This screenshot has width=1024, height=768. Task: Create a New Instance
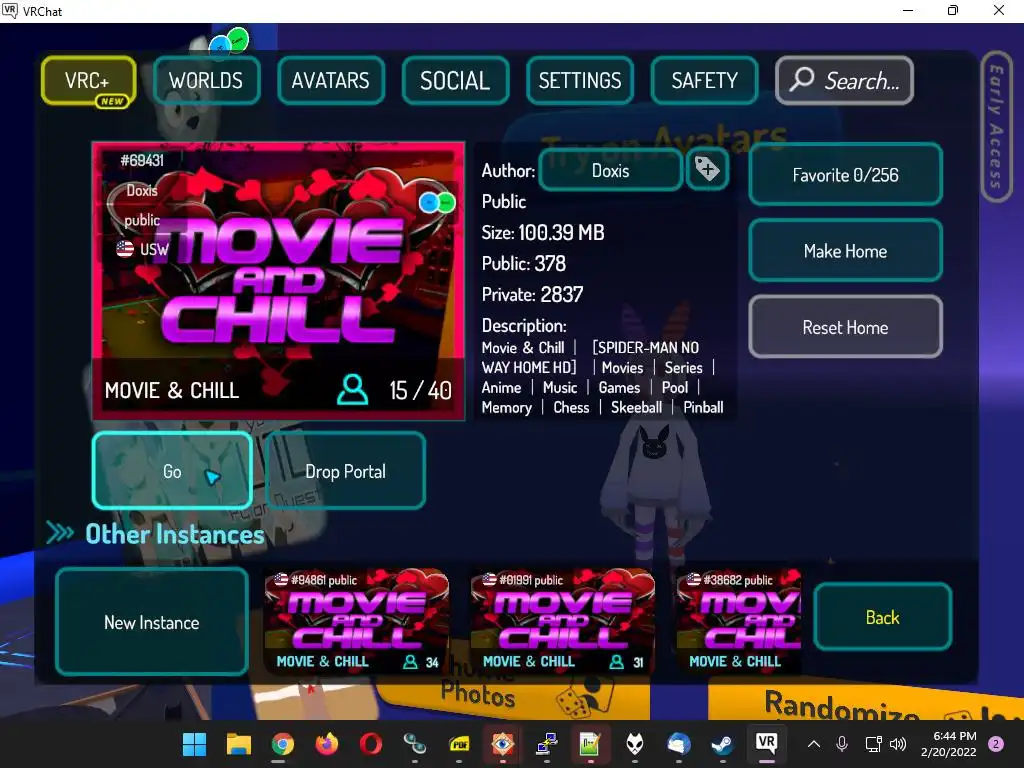coord(152,622)
